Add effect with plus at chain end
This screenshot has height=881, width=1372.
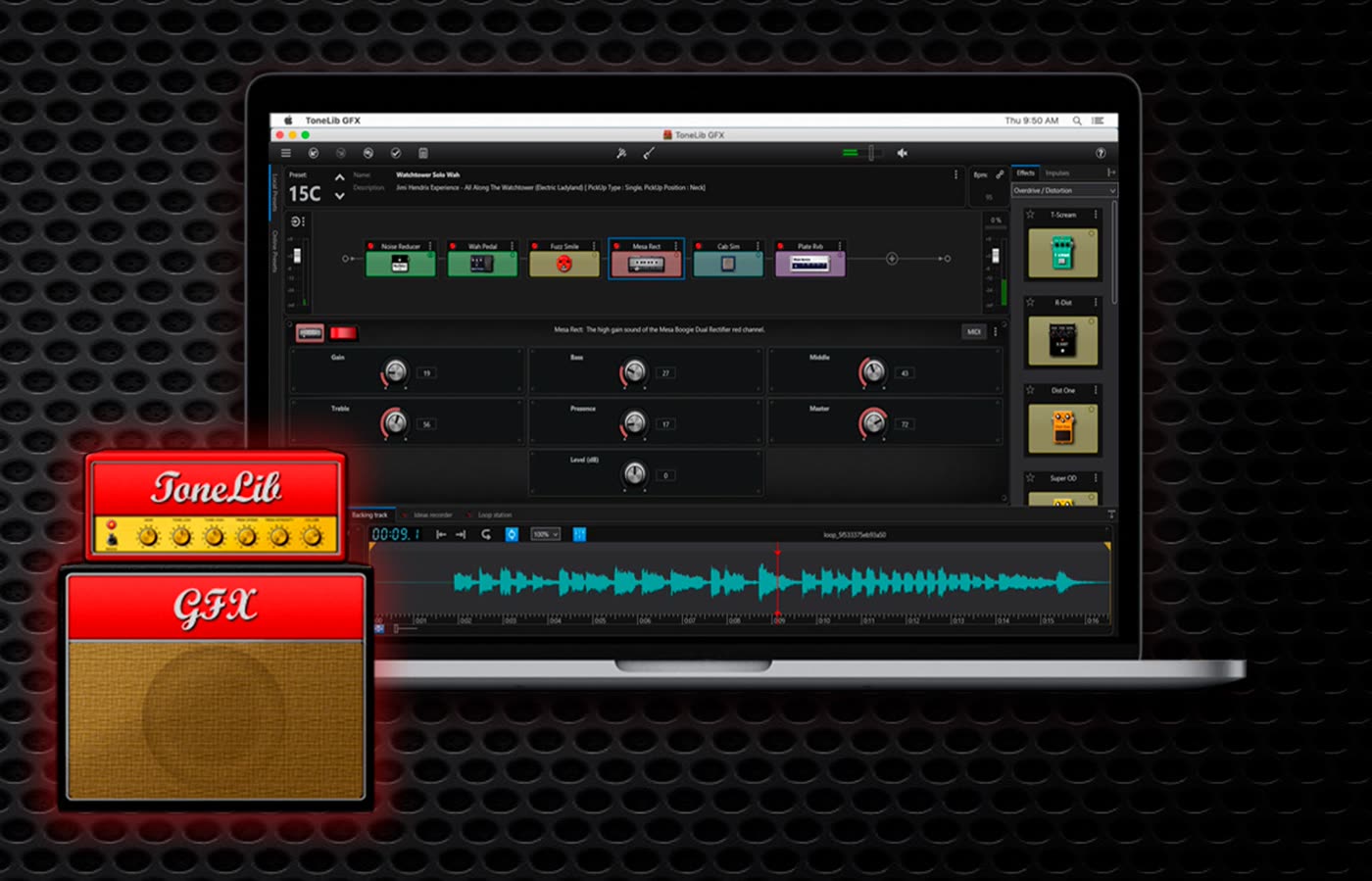[892, 259]
